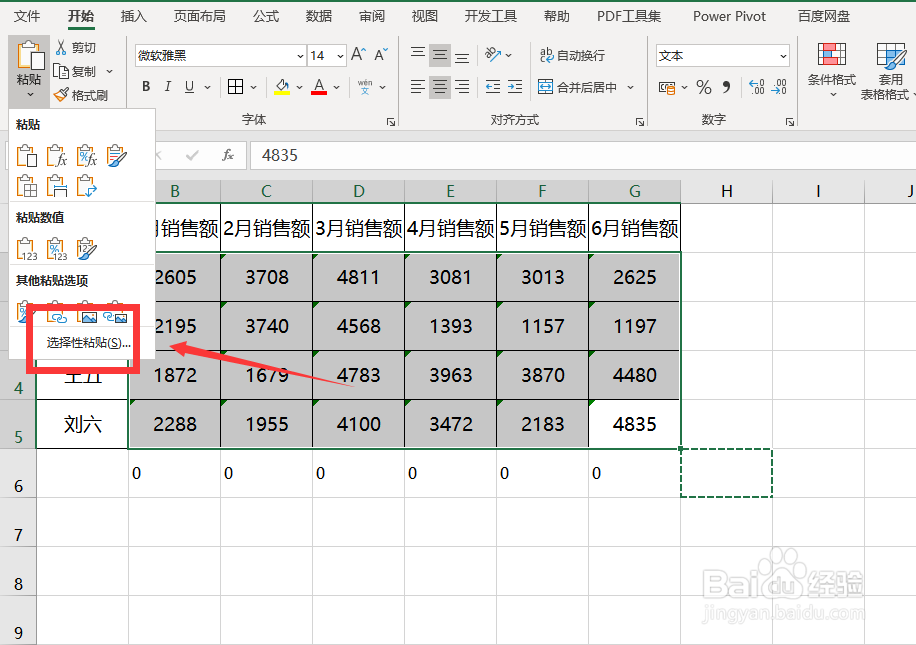
Task: Open the 对齐方式 group dialog launcher
Action: (640, 122)
